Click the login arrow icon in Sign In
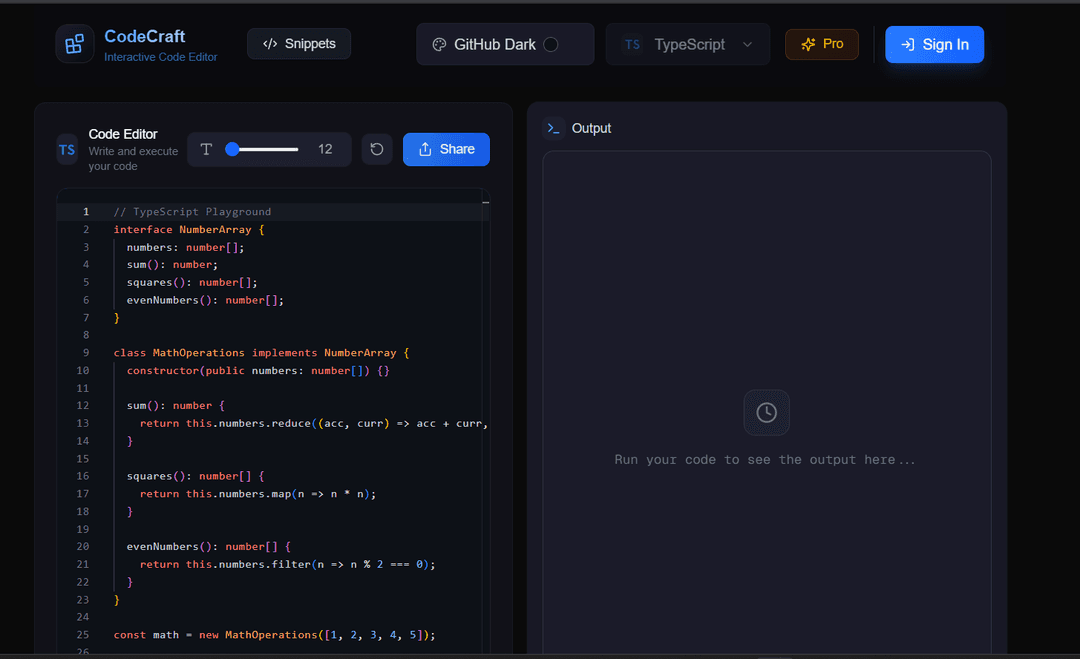Viewport: 1080px width, 659px height. pyautogui.click(x=908, y=45)
